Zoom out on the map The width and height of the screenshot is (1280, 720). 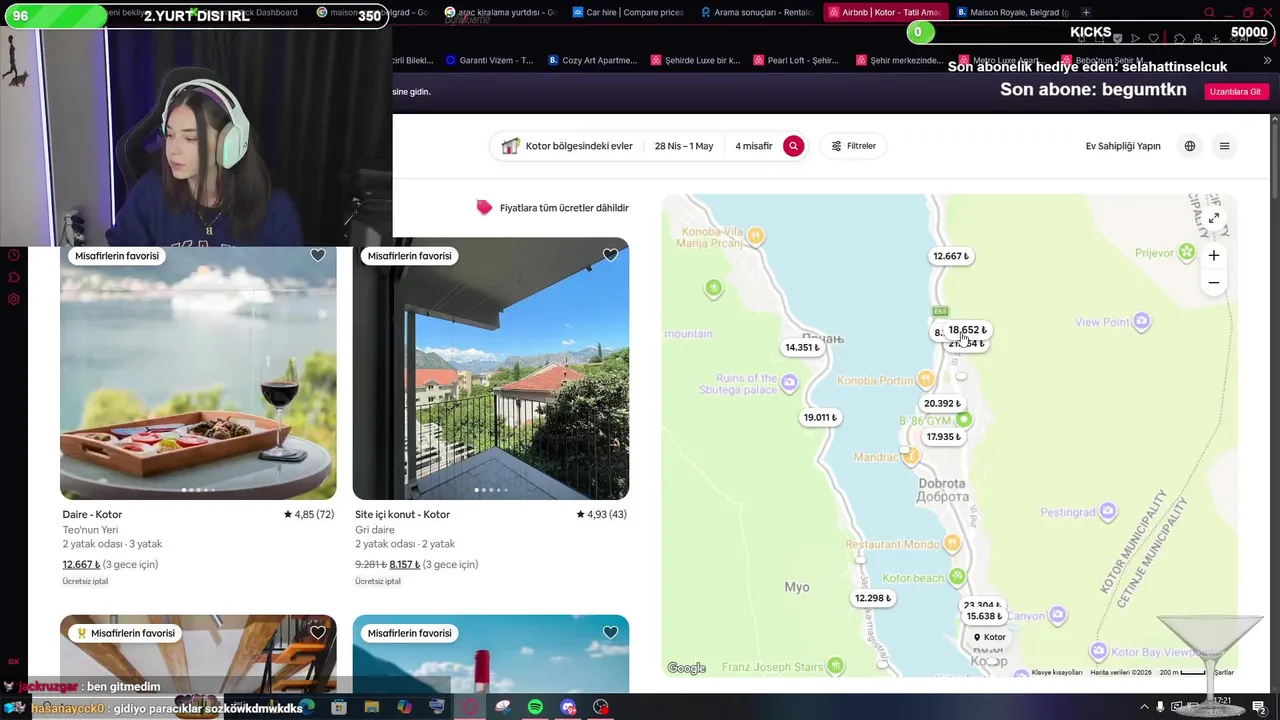click(x=1214, y=283)
